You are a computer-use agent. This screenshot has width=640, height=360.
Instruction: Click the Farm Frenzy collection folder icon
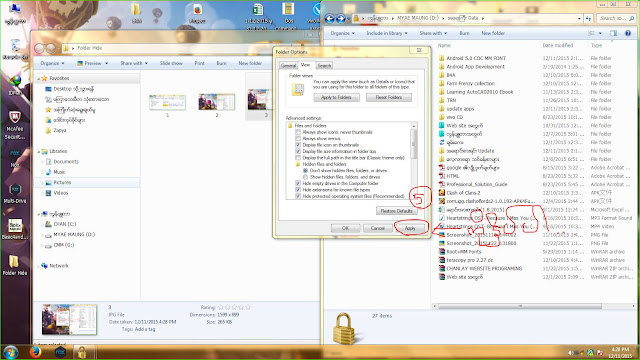coord(441,83)
